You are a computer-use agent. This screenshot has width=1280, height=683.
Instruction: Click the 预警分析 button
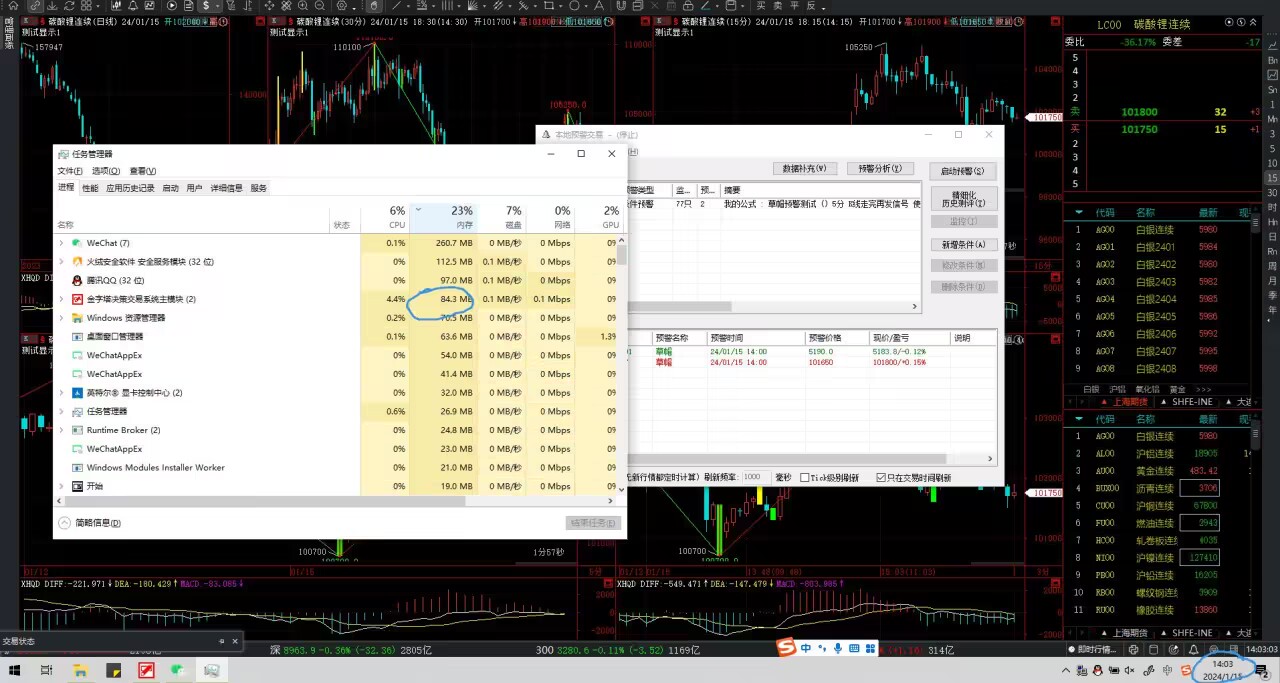click(881, 169)
